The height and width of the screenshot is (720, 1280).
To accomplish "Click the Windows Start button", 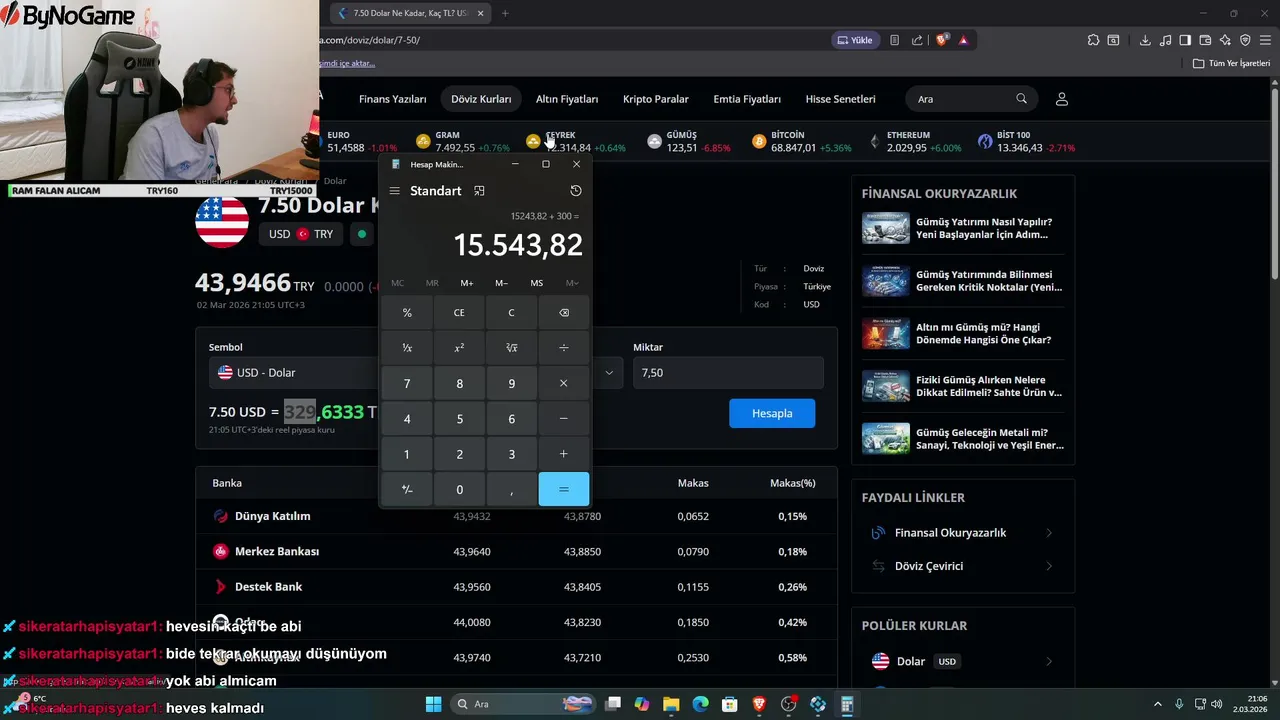I will (433, 704).
